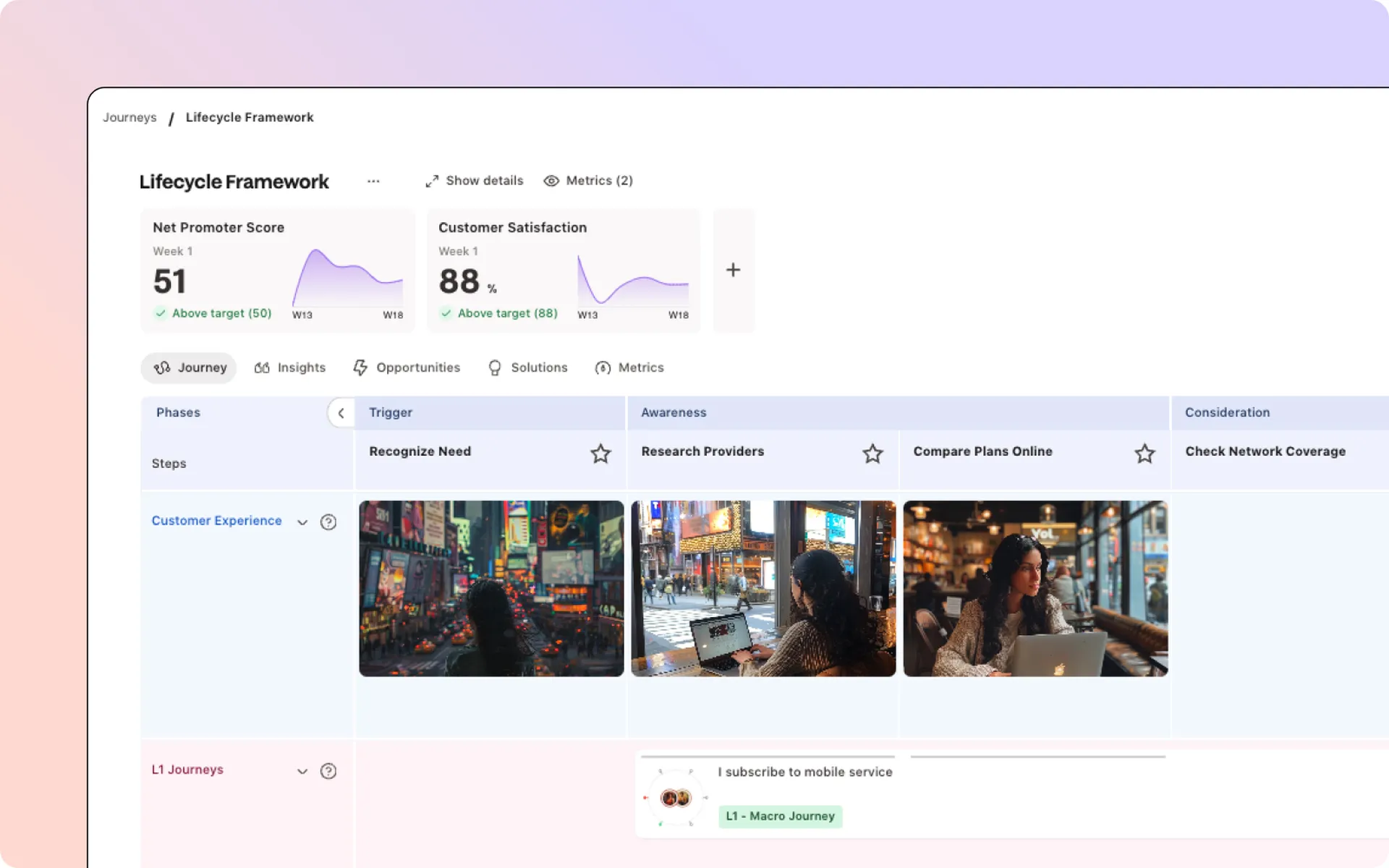Select the Consideration phase header

coord(1280,412)
